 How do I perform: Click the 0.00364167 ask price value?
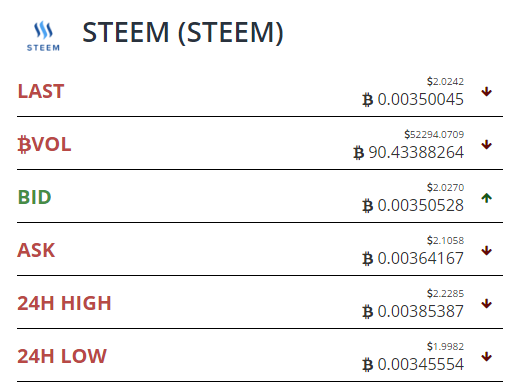[420, 258]
